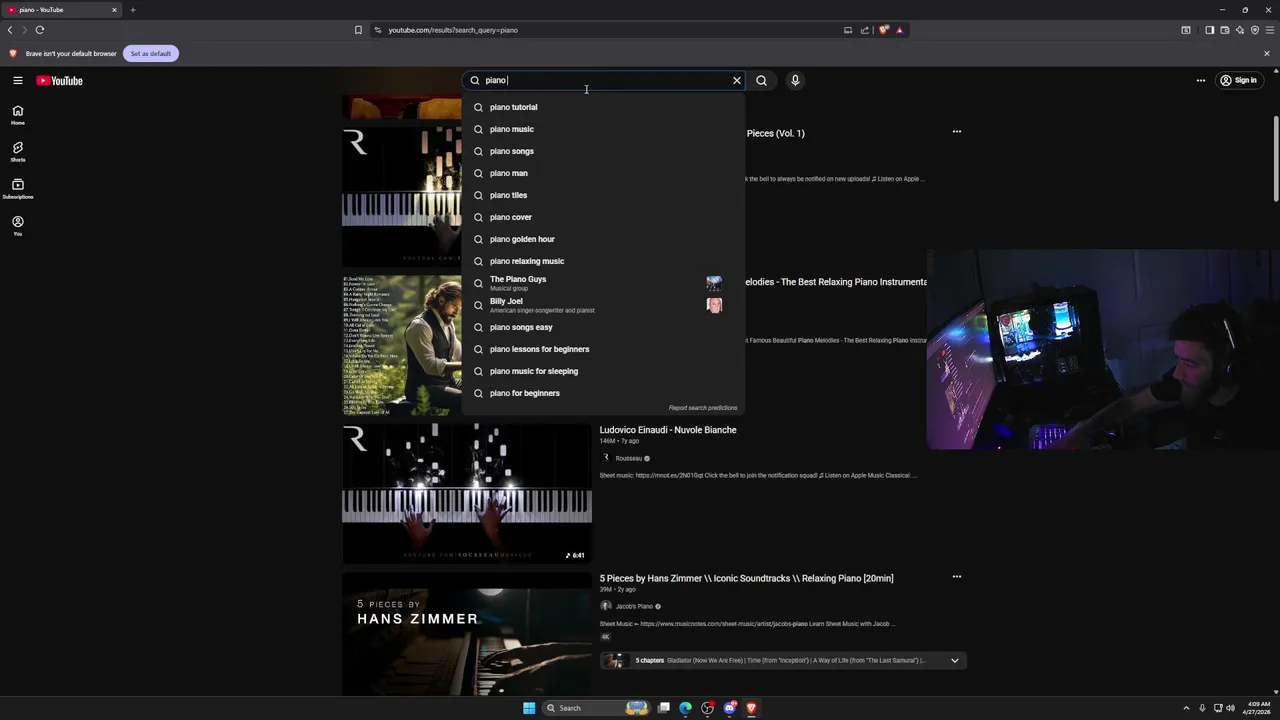This screenshot has height=720, width=1280.
Task: Open 5 Pieces by Hans Zimmer title
Action: pos(746,578)
